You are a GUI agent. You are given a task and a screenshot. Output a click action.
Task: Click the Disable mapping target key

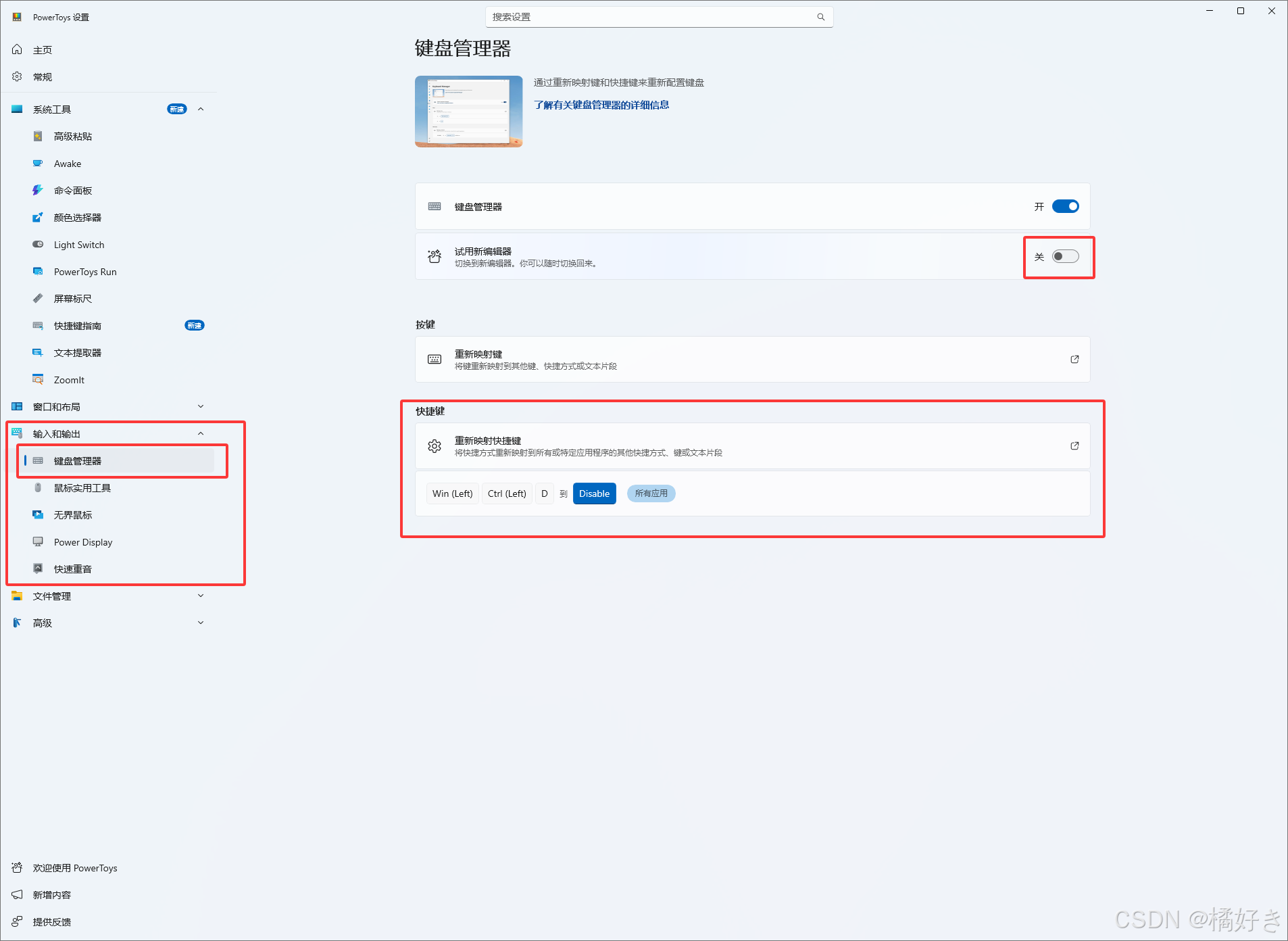594,493
